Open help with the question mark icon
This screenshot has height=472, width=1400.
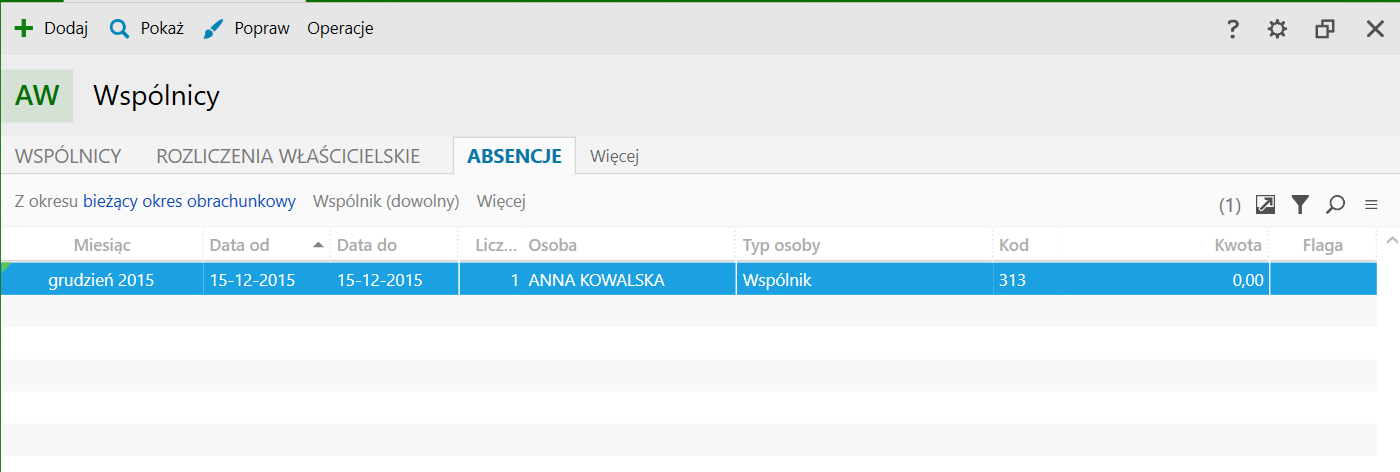coord(1233,29)
